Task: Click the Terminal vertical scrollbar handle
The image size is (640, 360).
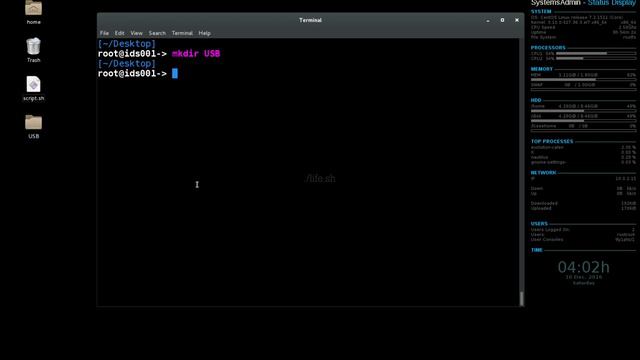Action: point(521,298)
